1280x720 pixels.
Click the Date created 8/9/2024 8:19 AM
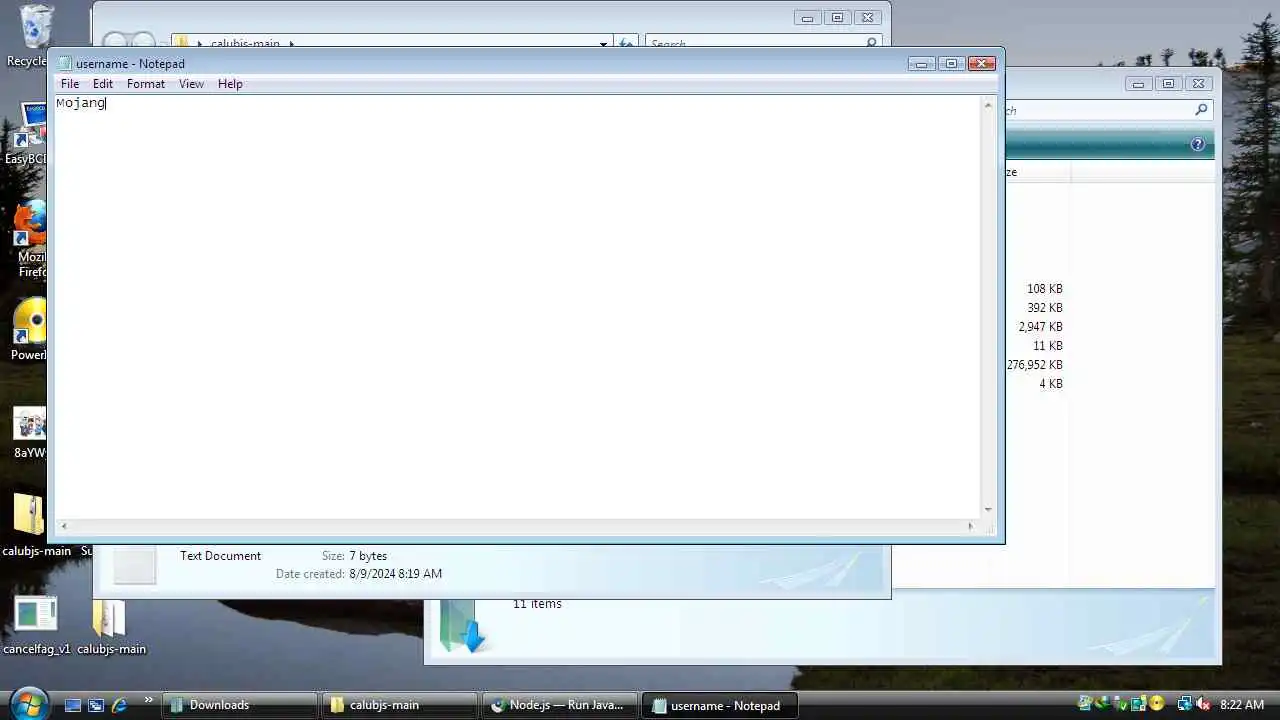pos(359,574)
